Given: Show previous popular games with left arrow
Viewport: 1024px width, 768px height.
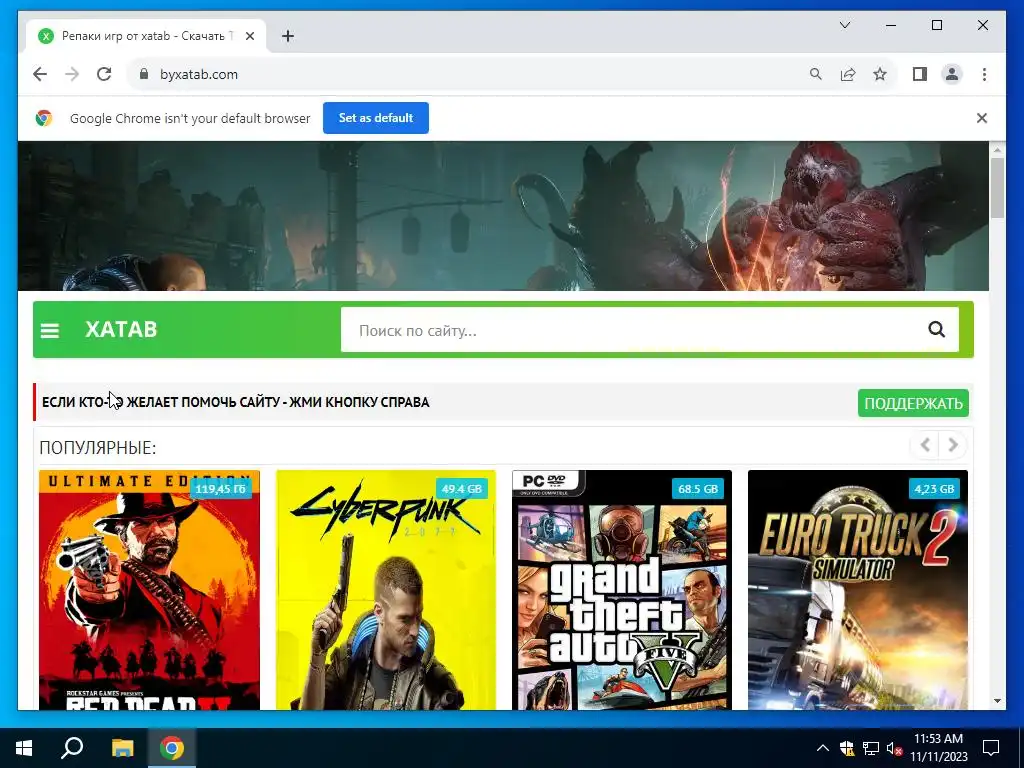Looking at the screenshot, I should coord(925,445).
